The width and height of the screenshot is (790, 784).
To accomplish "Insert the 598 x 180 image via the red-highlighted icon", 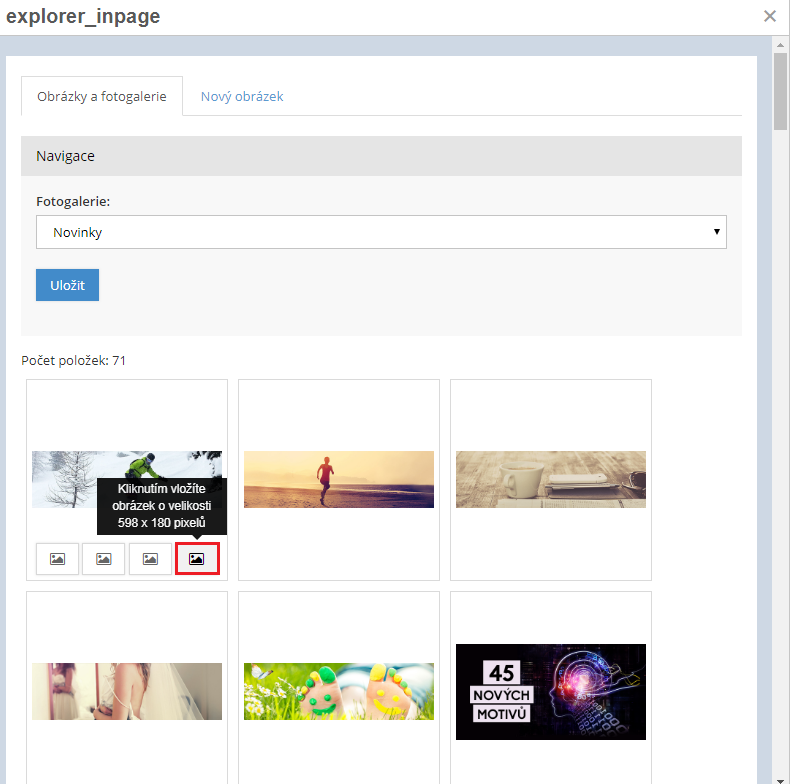I will coord(197,559).
